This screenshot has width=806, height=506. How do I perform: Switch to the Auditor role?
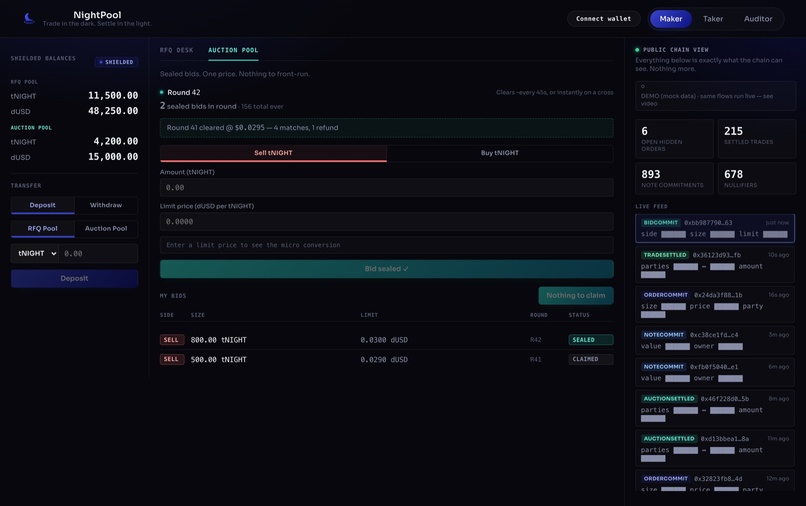[x=758, y=19]
